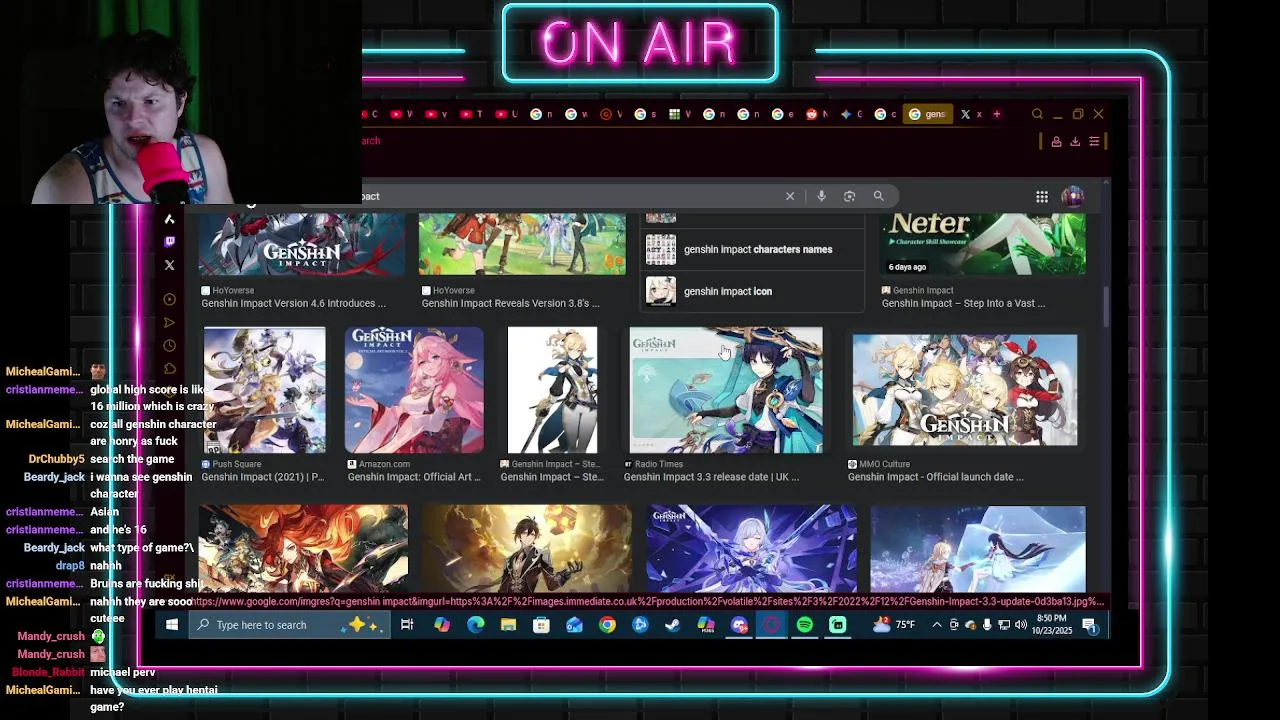The height and width of the screenshot is (720, 1280).
Task: Open Twitch in the browser sidebar
Action: coord(169,242)
